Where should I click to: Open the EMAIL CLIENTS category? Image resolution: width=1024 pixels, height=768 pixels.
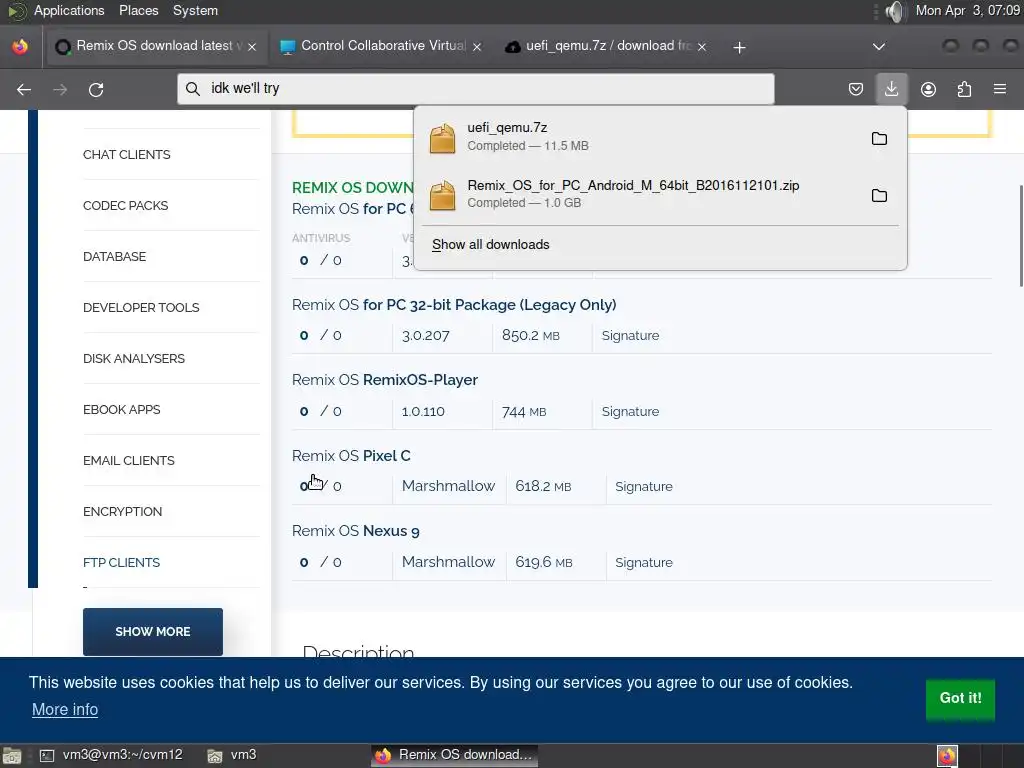tap(129, 460)
